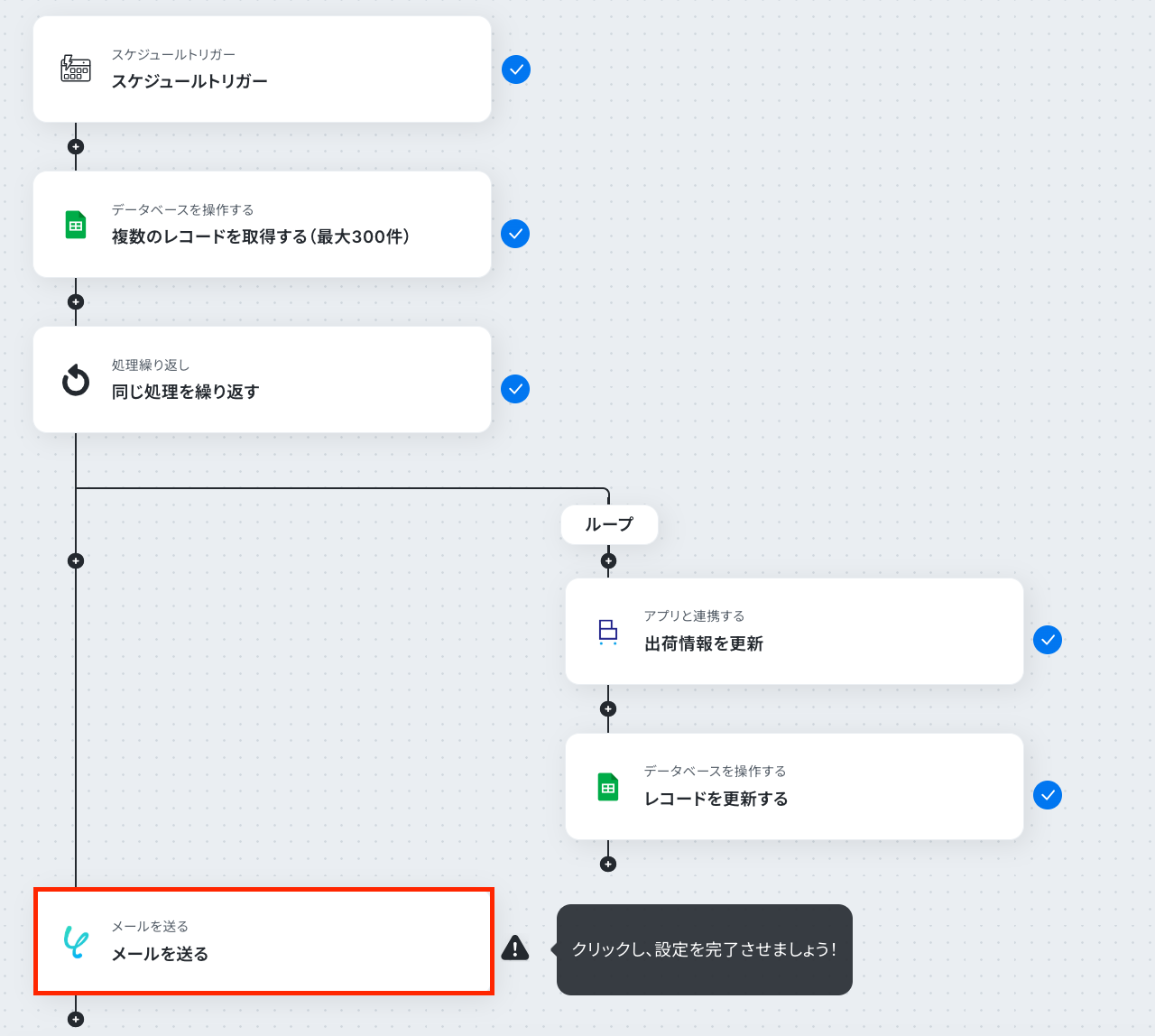
Task: Open the highlighted メールを送る step
Action: click(263, 941)
